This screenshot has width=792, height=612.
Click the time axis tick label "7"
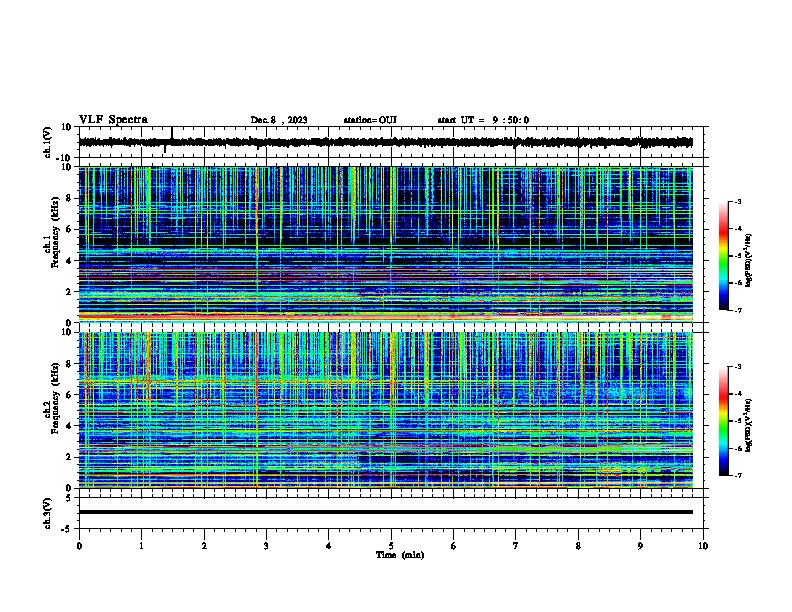pyautogui.click(x=516, y=546)
